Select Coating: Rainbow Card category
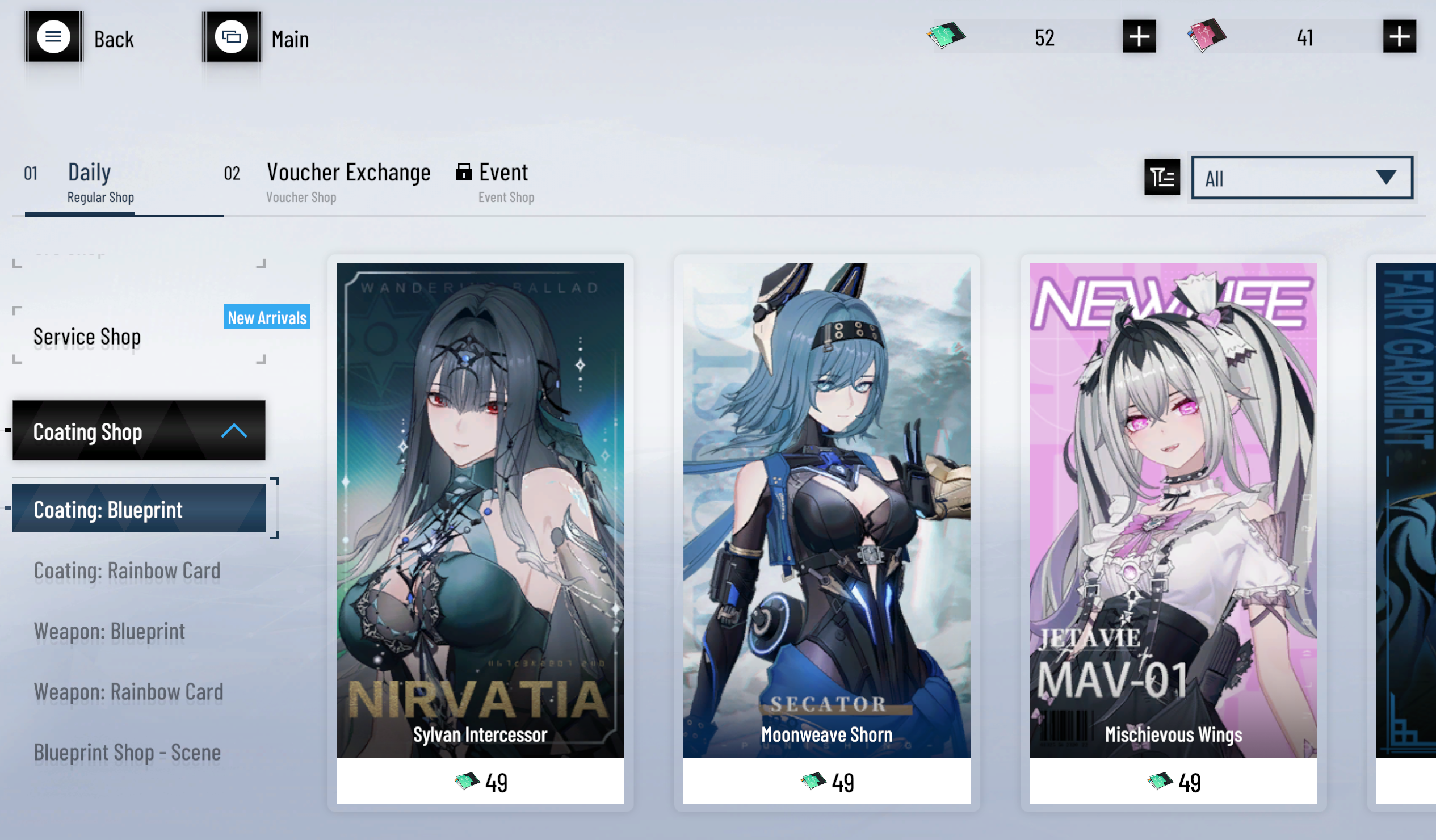The image size is (1436, 840). [127, 570]
